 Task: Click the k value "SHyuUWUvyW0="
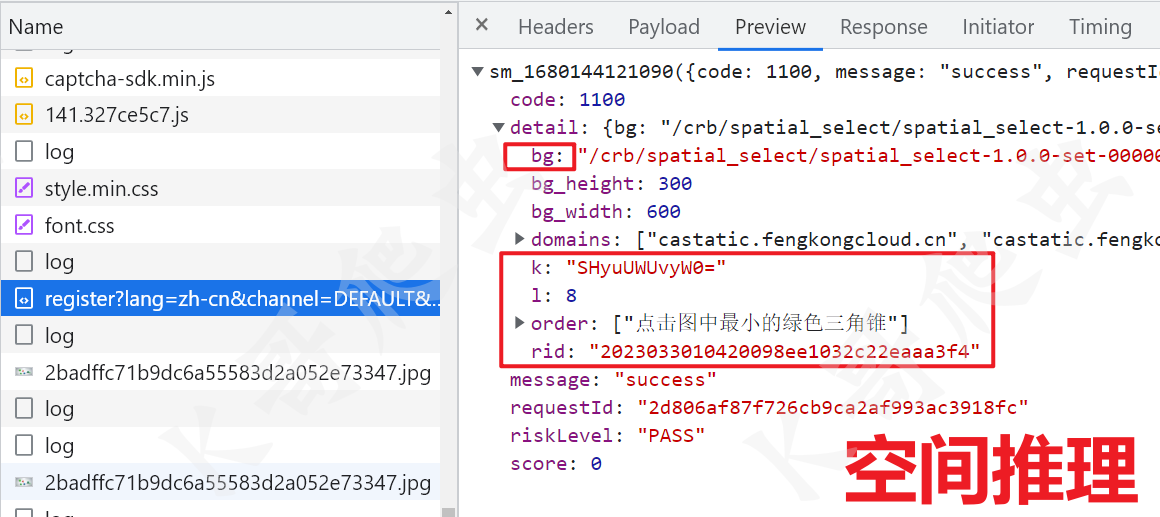point(646,267)
